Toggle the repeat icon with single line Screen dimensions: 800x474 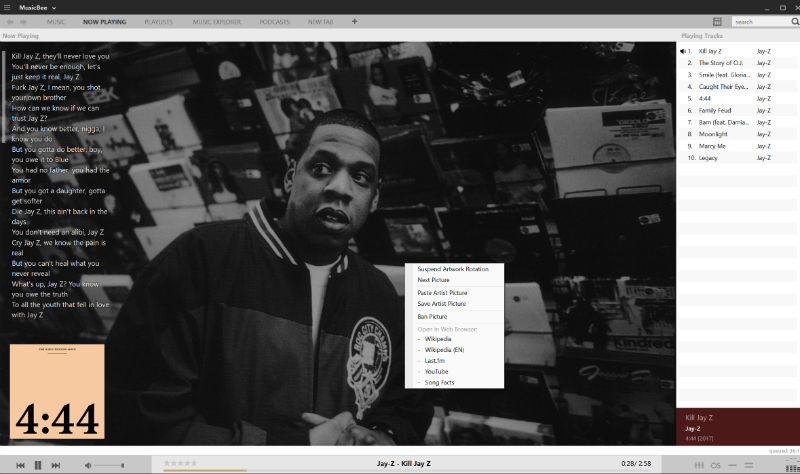733,465
